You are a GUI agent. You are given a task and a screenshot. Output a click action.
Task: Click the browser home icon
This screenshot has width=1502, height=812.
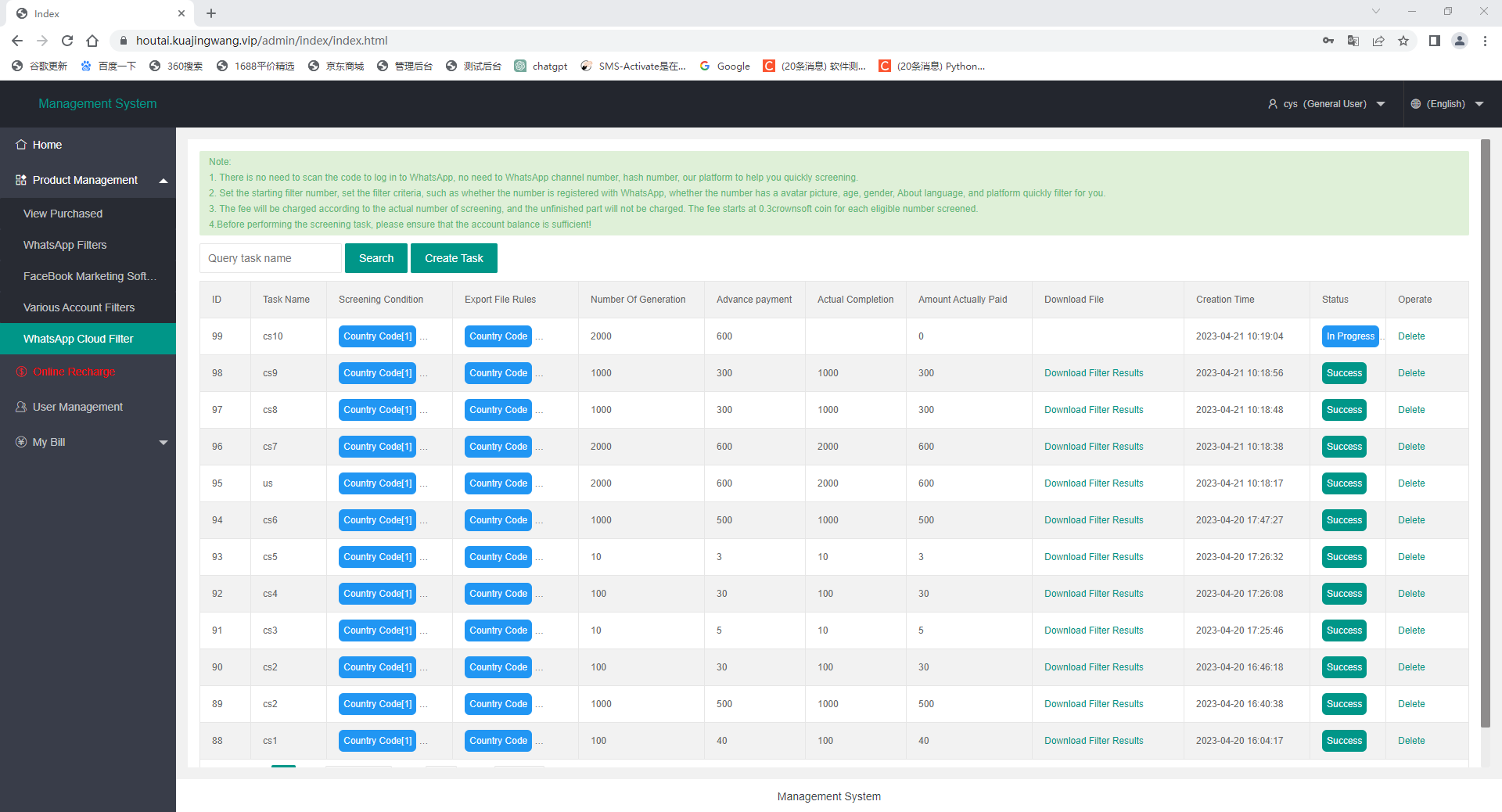click(92, 41)
